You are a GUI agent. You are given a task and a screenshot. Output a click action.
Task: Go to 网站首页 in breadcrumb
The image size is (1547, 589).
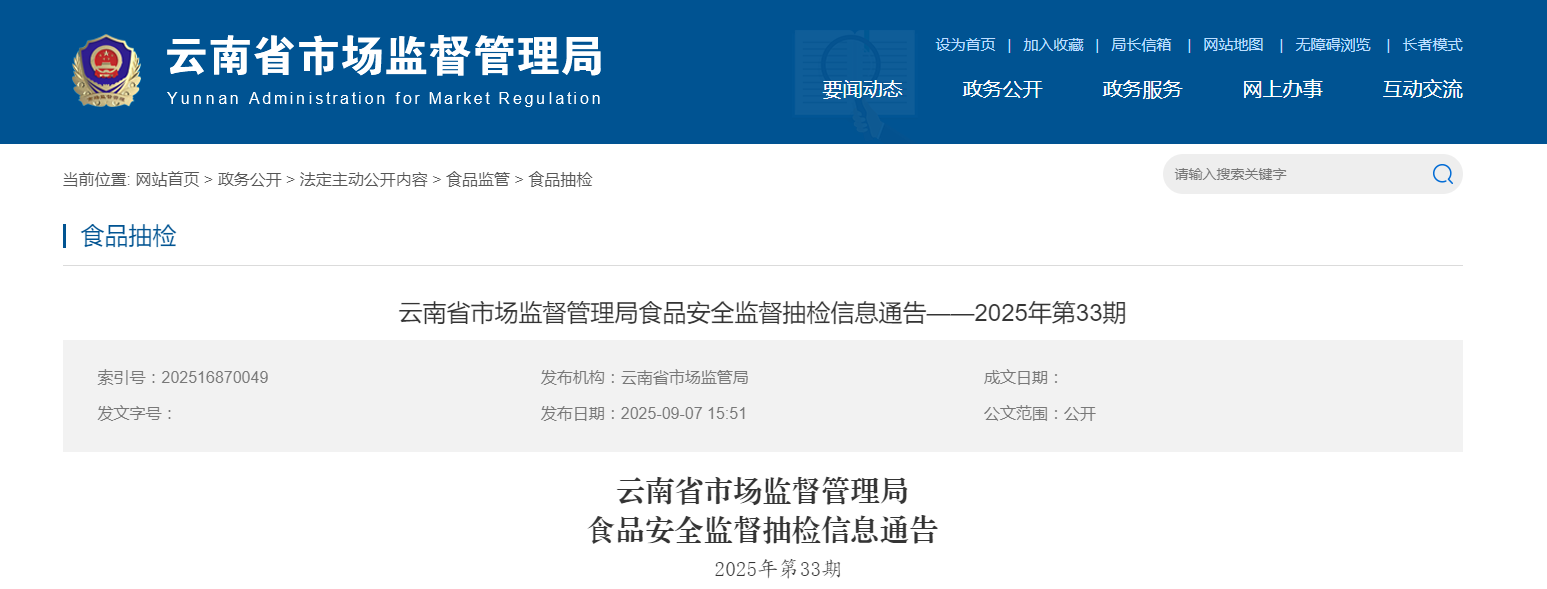(x=167, y=180)
